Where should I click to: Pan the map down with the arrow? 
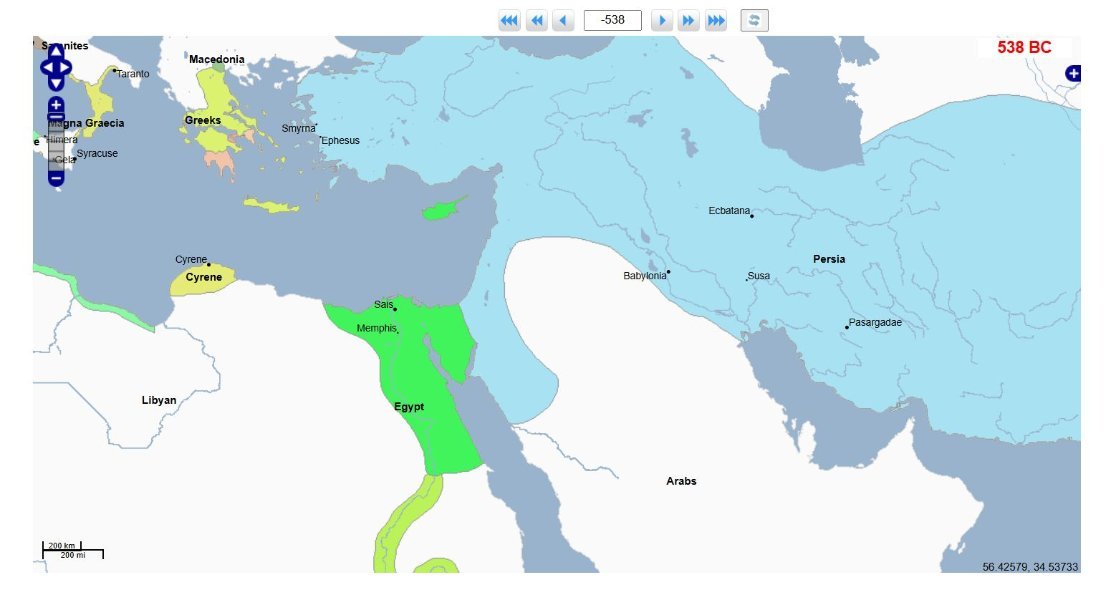point(56,84)
